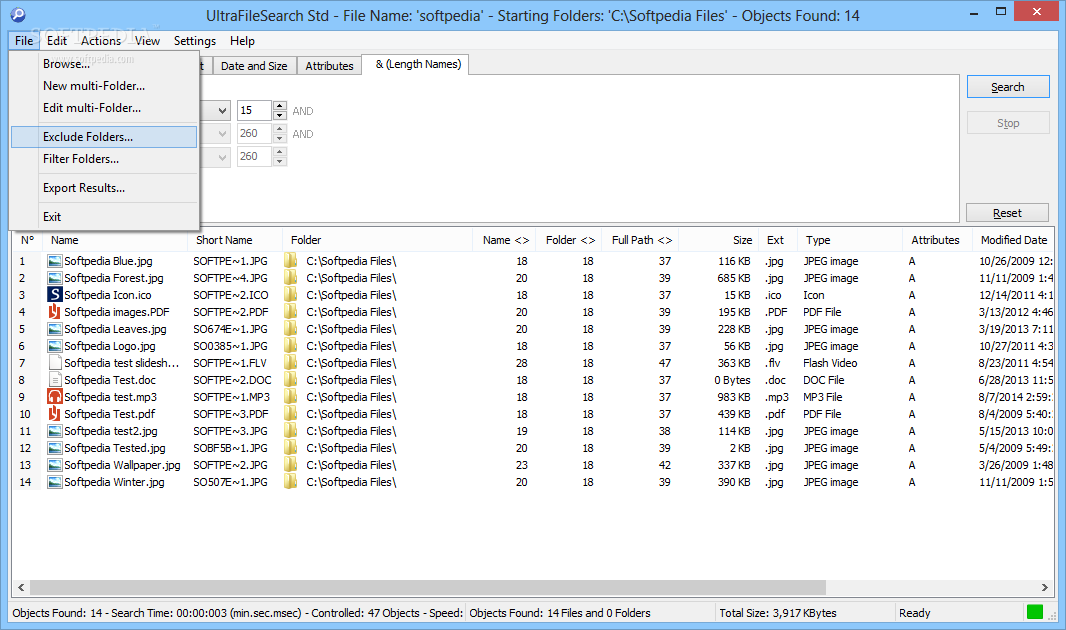This screenshot has height=630, width=1066.
Task: Switch to the Date and Size tab
Action: 254,66
